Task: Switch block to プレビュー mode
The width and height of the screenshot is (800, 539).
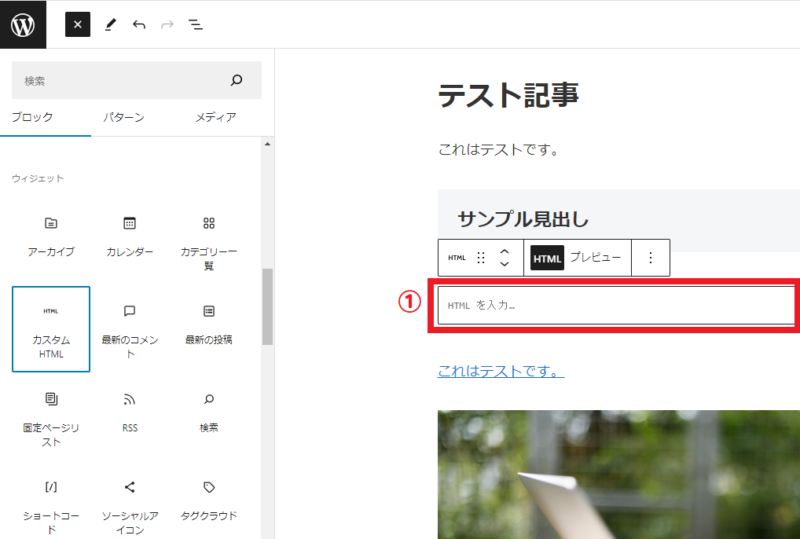Action: click(x=595, y=258)
